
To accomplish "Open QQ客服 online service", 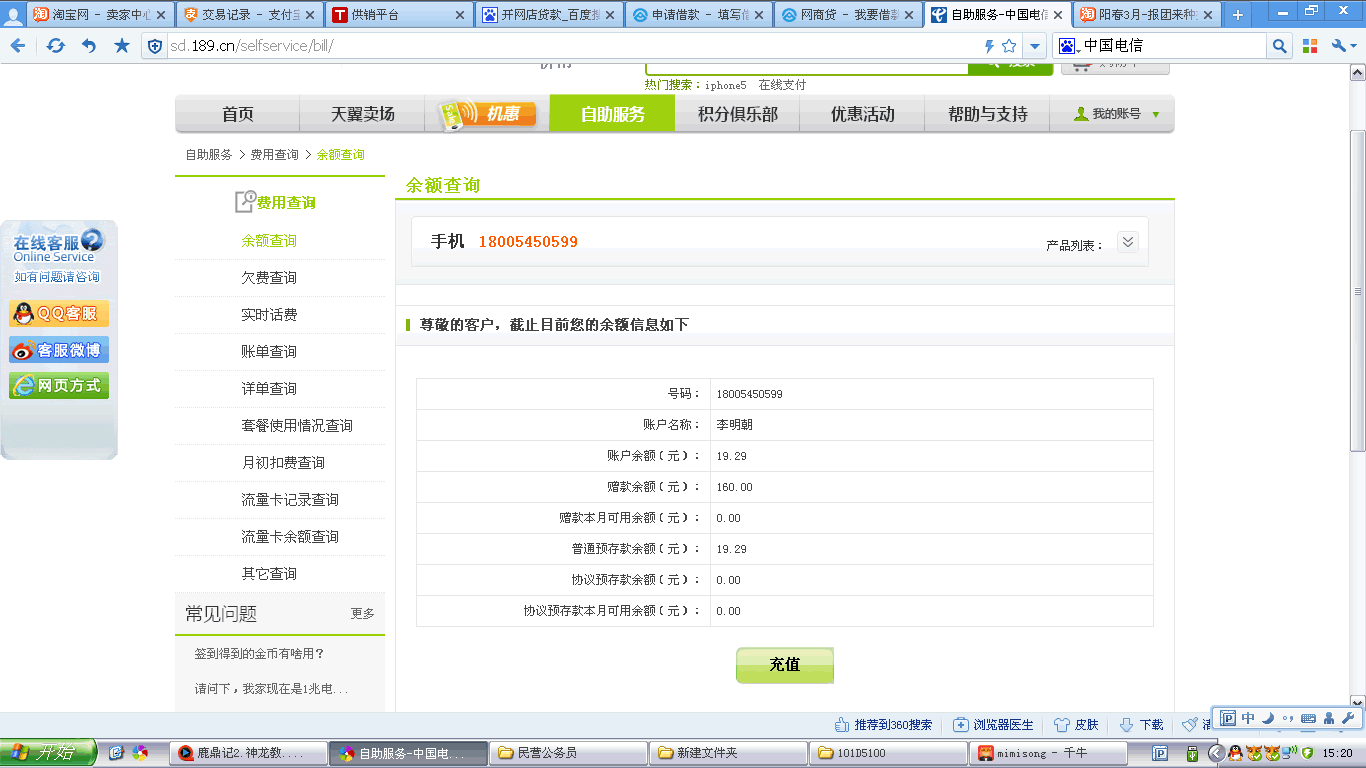I will pos(59,314).
